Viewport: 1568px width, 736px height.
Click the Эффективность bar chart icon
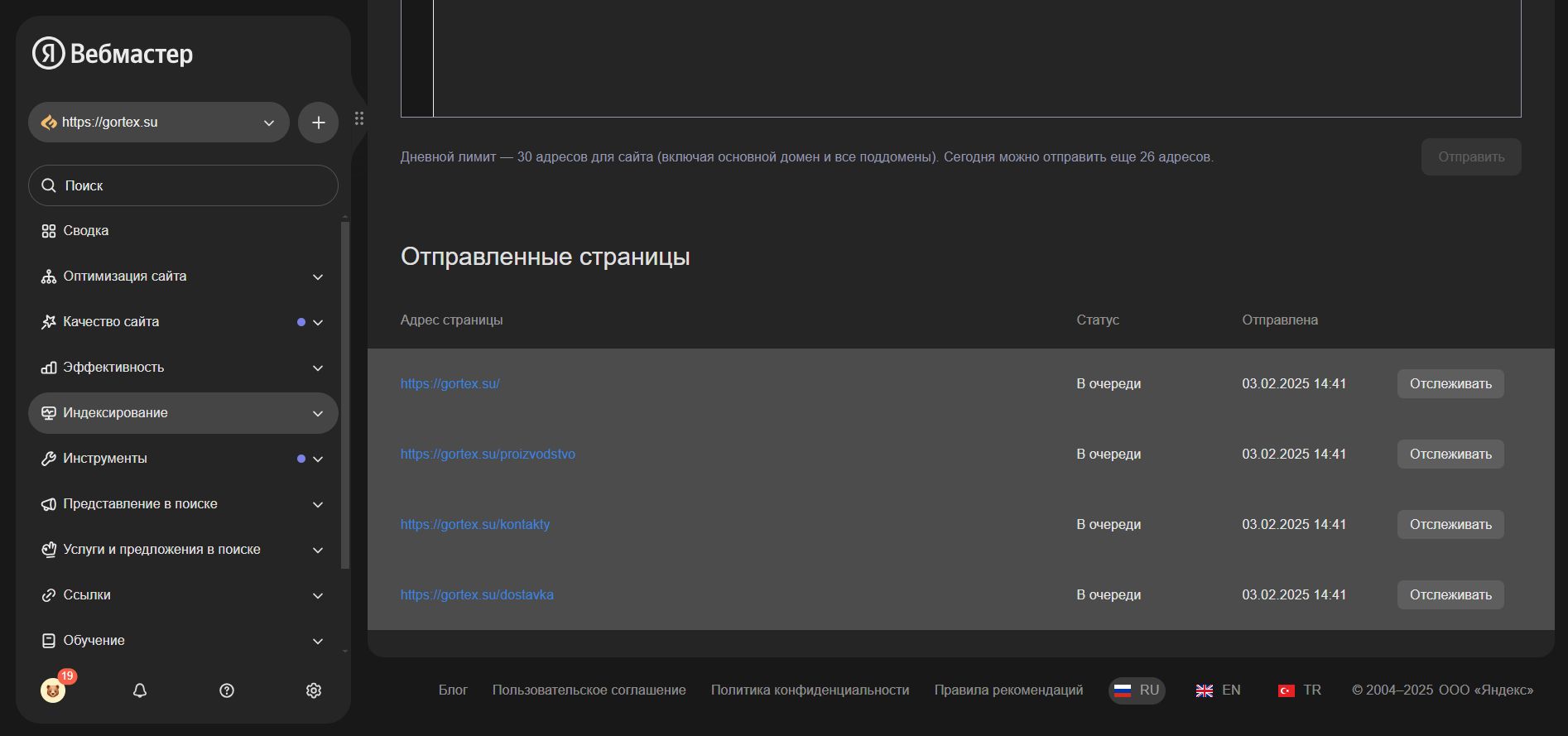tap(49, 368)
